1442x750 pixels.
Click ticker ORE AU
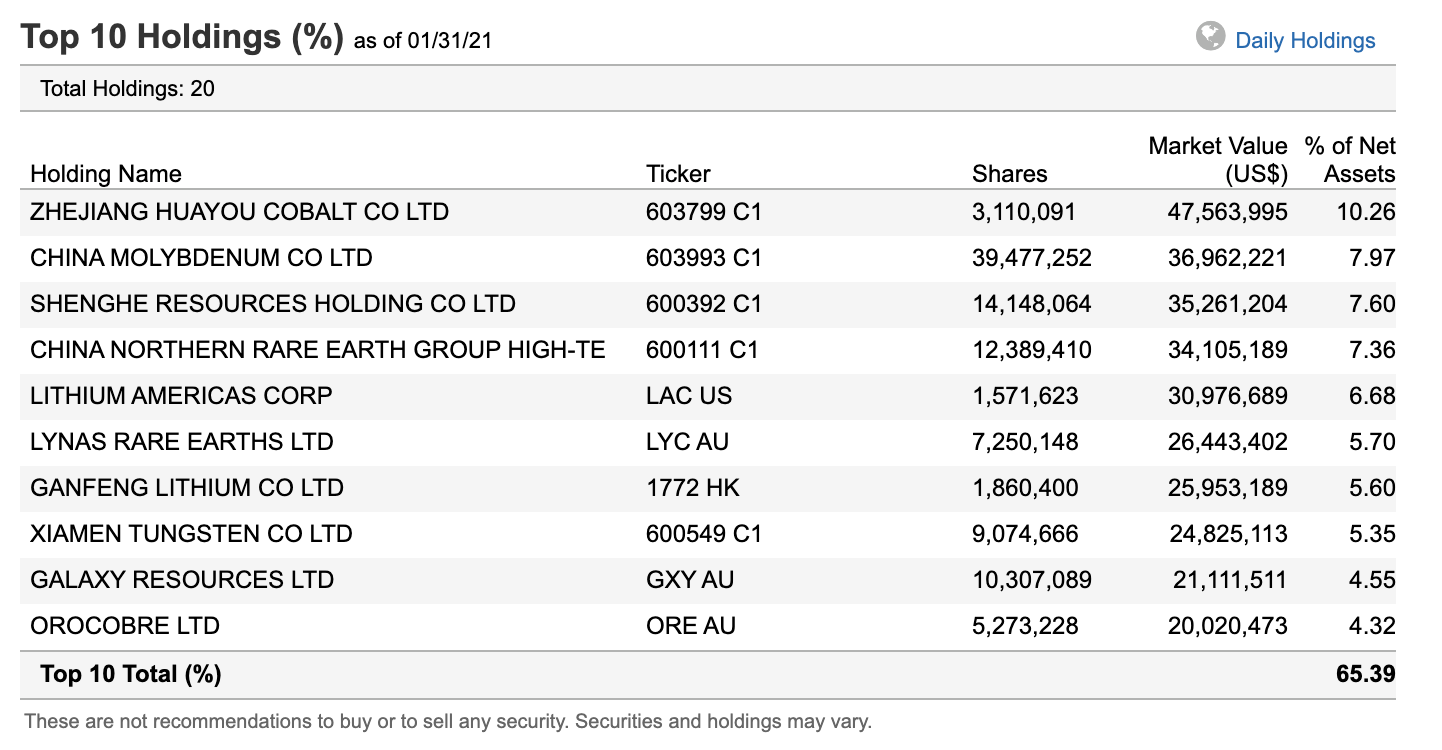coord(691,626)
